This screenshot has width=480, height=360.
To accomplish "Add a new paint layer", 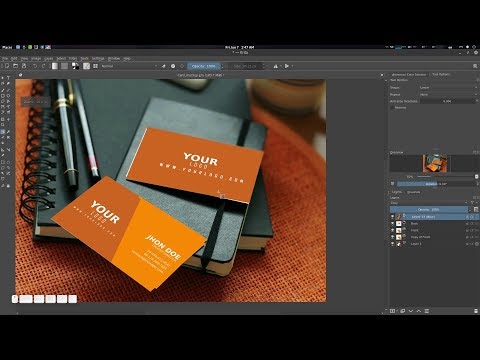I will coord(393,311).
